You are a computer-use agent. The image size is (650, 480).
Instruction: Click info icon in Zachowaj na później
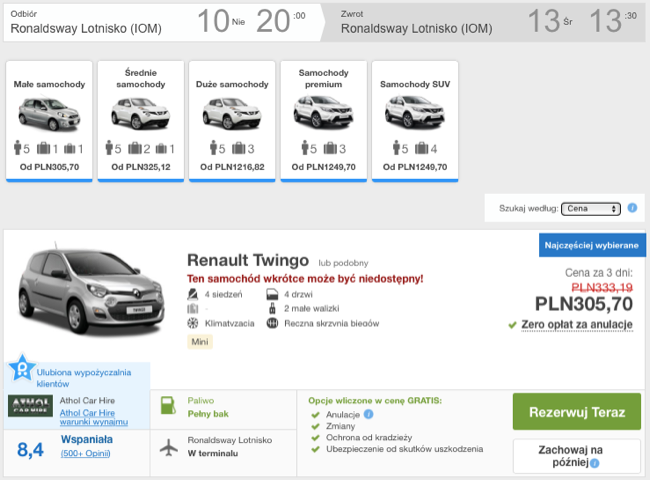594,463
